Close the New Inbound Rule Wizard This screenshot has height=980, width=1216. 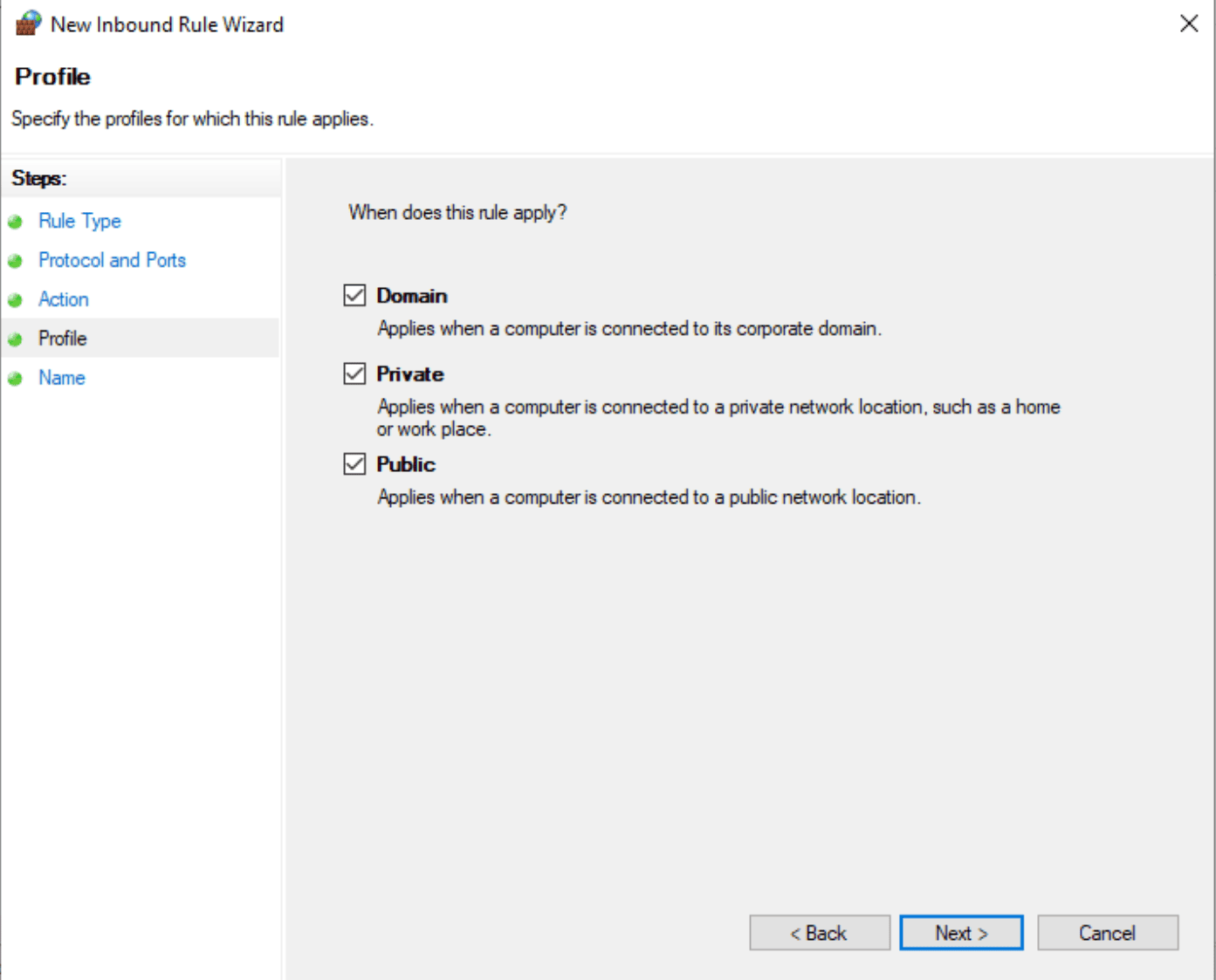click(x=1189, y=24)
